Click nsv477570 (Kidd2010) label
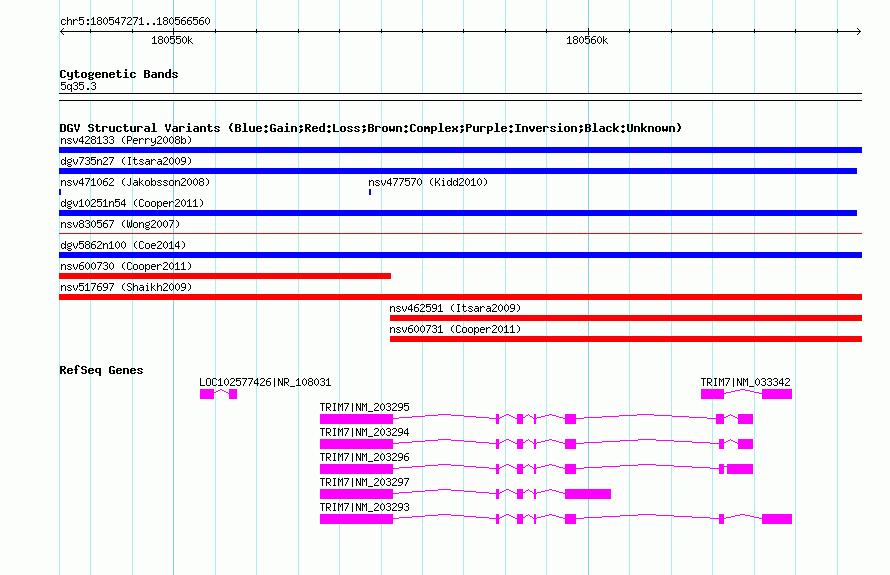Viewport: 890px width, 575px height. click(x=428, y=182)
